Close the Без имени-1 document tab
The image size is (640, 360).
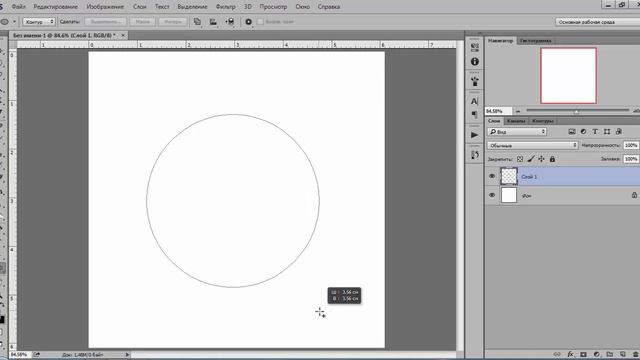pos(123,36)
